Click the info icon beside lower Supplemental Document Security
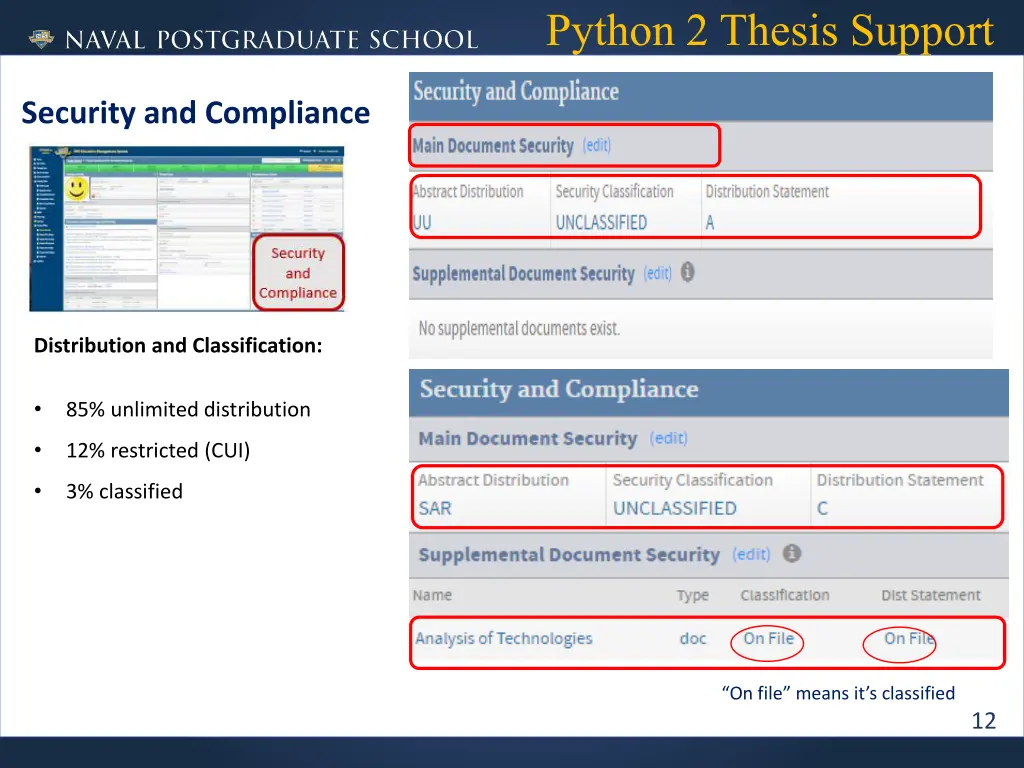 click(x=792, y=553)
